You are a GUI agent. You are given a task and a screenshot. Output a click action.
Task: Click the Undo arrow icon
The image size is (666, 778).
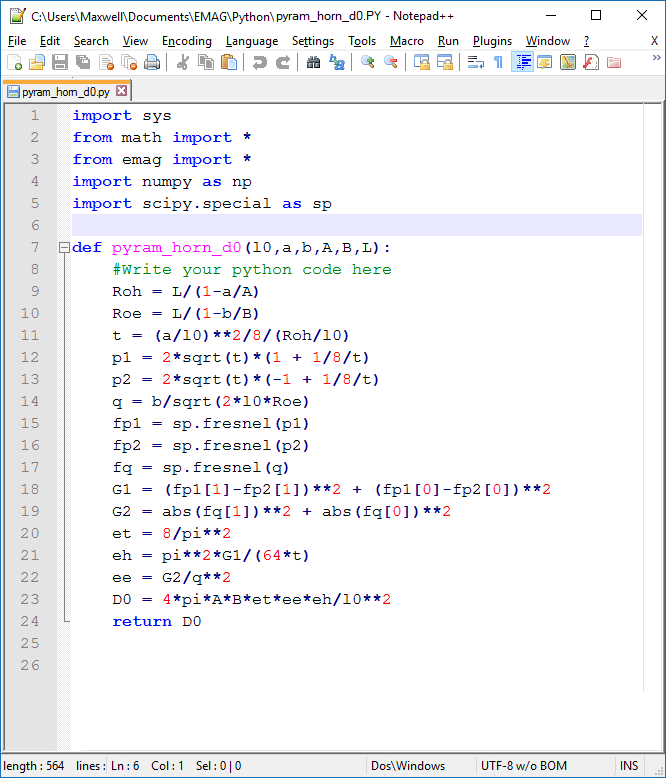tap(260, 62)
